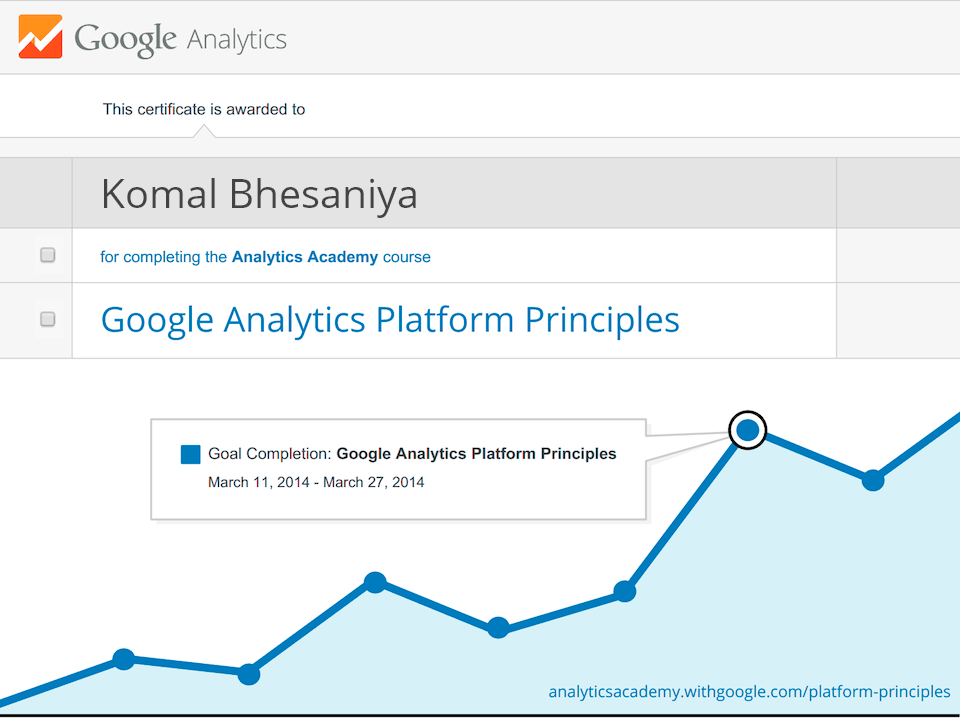
Task: Click the orange Google Analytics logo icon
Action: (x=41, y=37)
